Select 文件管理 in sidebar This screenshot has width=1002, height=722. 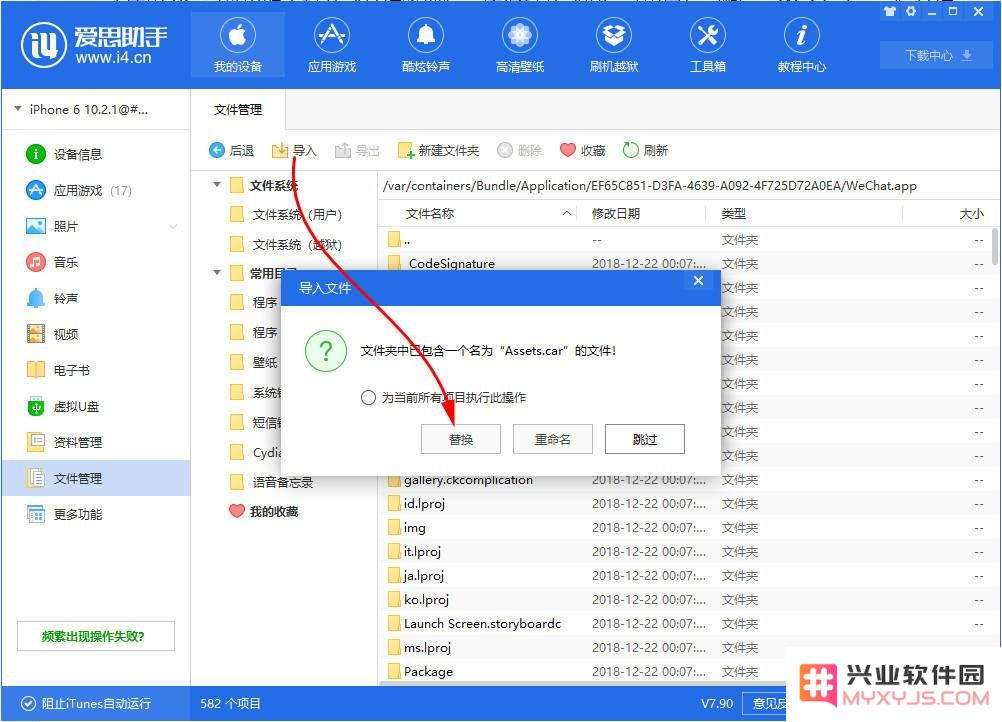tap(96, 478)
